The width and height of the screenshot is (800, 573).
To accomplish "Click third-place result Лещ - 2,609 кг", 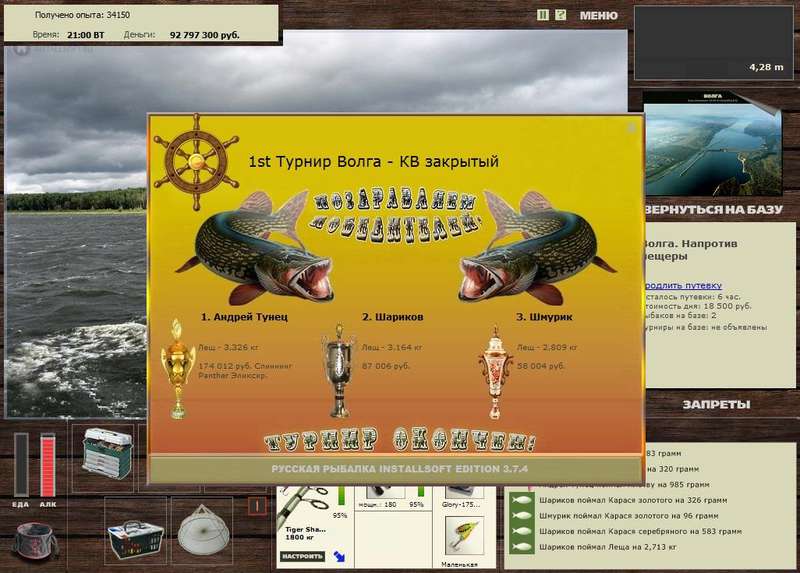I will pos(546,347).
